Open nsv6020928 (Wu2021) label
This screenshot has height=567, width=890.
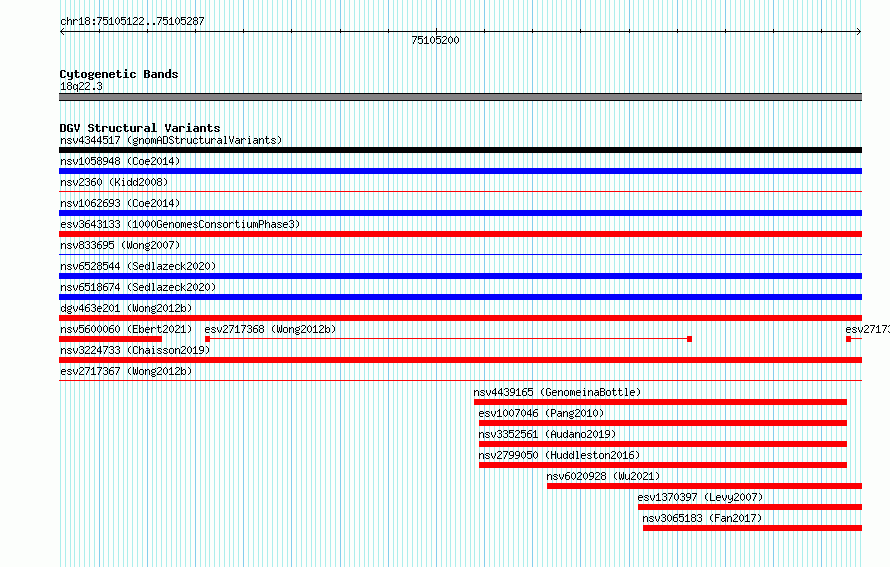(603, 476)
